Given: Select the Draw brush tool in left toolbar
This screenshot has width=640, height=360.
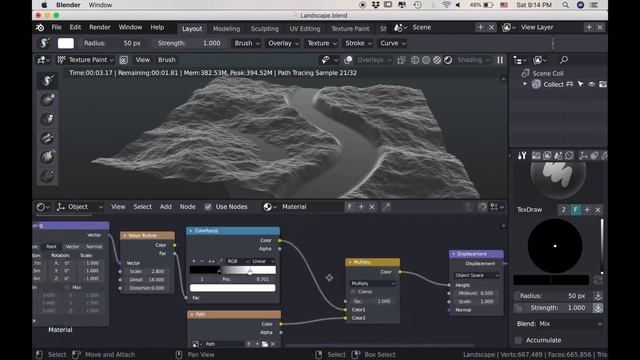Looking at the screenshot, I should tap(47, 80).
